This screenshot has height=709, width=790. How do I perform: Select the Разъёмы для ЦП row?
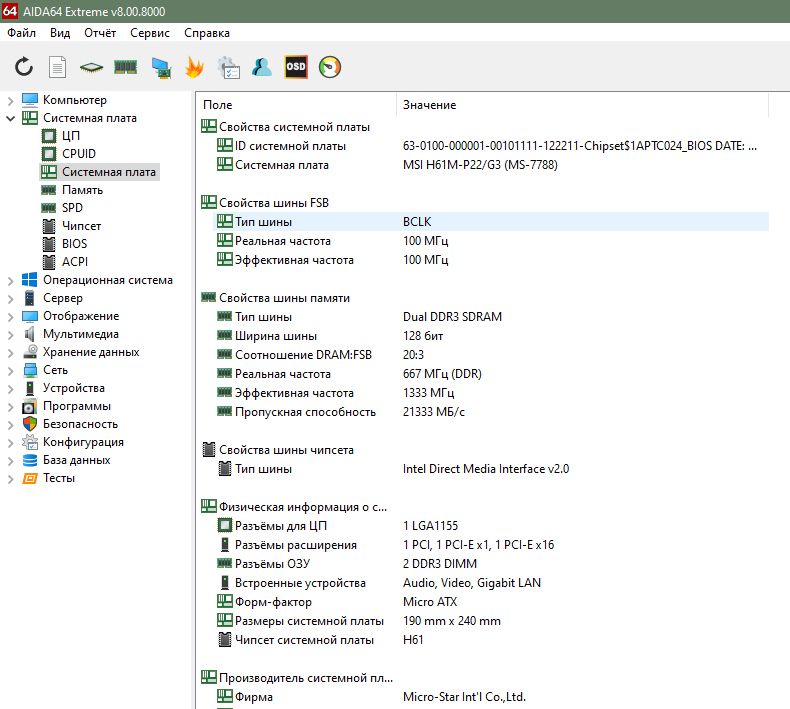[x=491, y=526]
